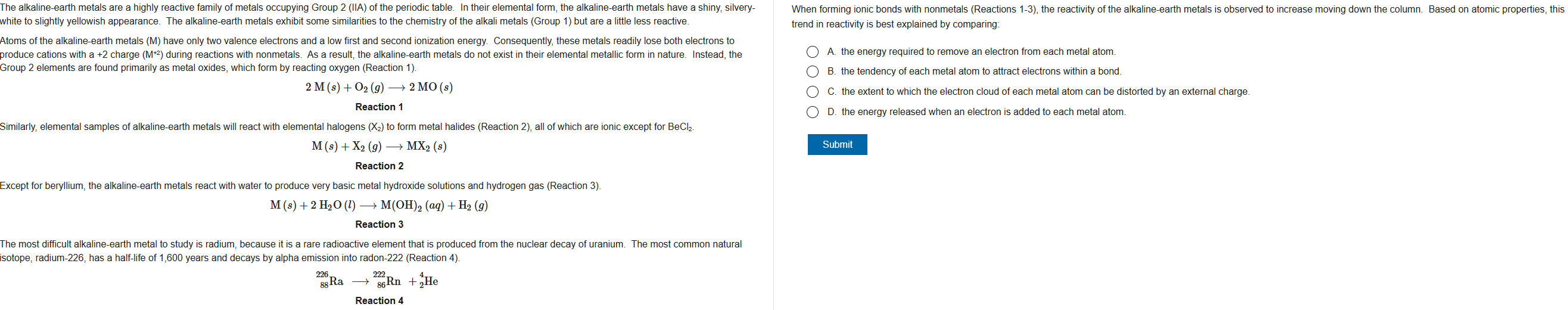Choose the radio circle beside option B
Image resolution: width=1568 pixels, height=310 pixels.
tap(812, 72)
